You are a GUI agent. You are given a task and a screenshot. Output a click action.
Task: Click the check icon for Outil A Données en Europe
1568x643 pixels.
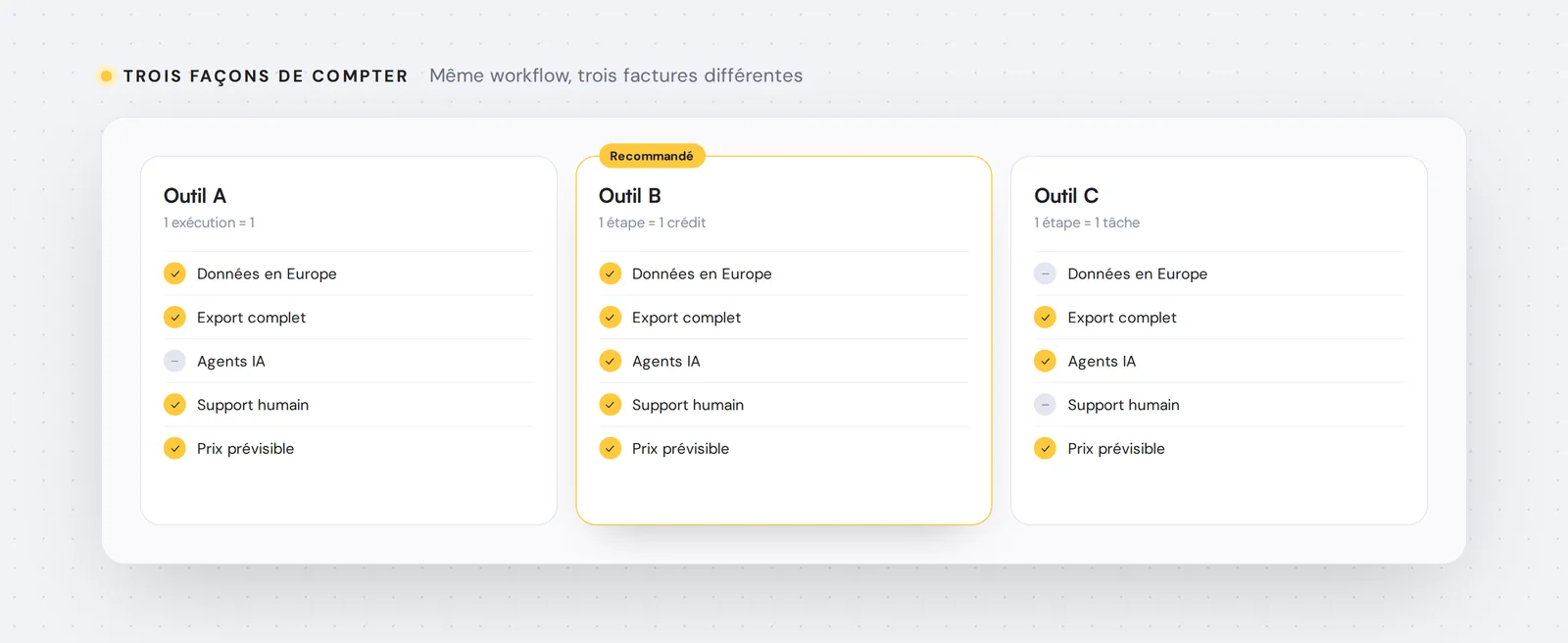click(174, 273)
